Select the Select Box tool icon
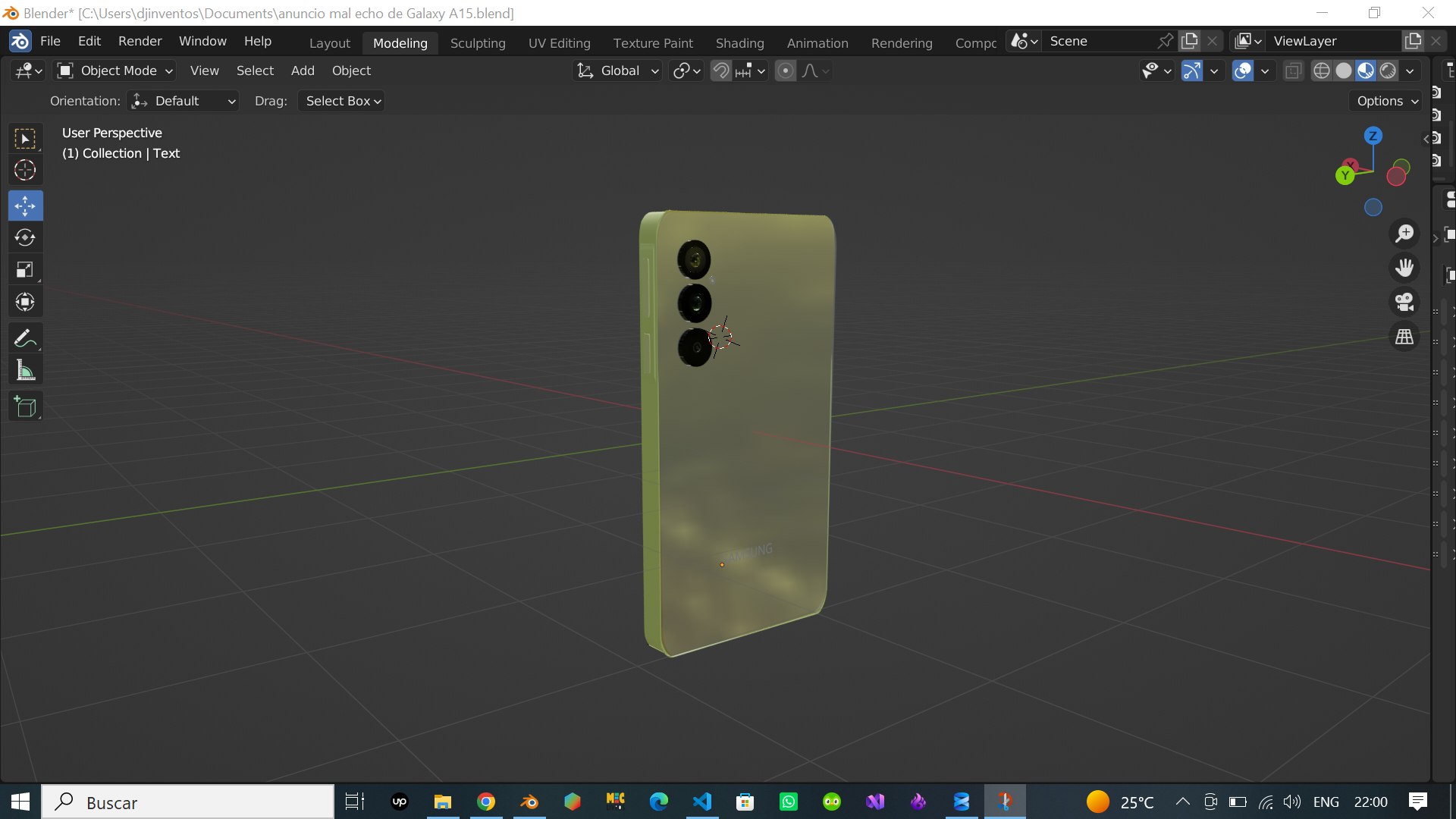This screenshot has width=1456, height=819. [25, 139]
